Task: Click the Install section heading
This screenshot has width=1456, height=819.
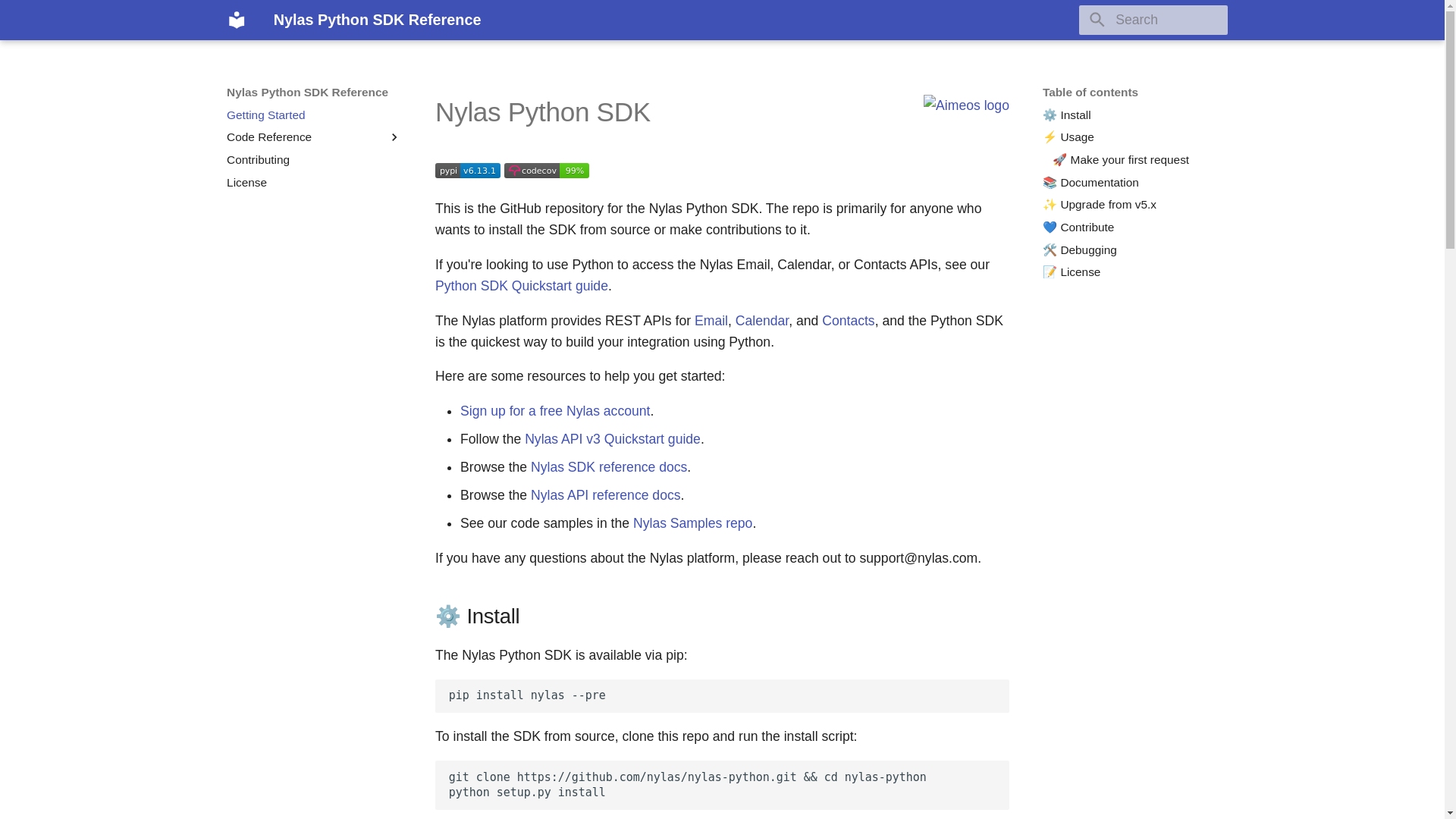Action: [x=478, y=617]
